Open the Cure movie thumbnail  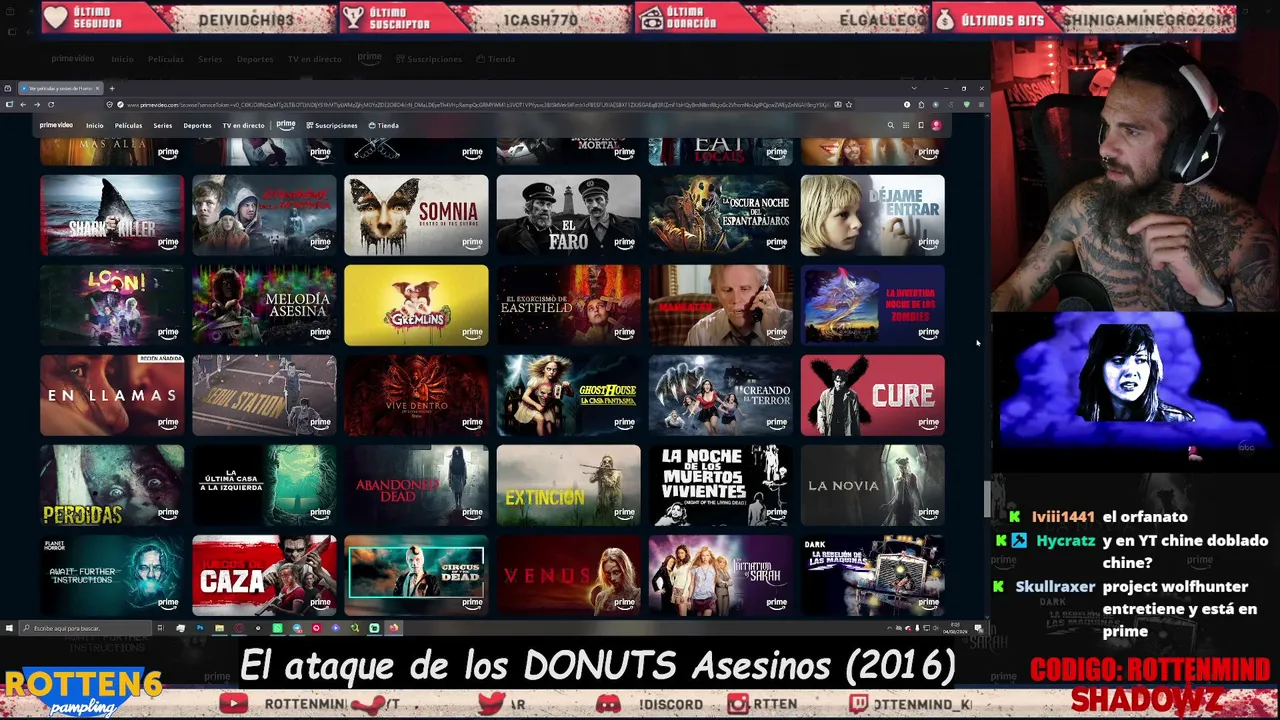(872, 395)
